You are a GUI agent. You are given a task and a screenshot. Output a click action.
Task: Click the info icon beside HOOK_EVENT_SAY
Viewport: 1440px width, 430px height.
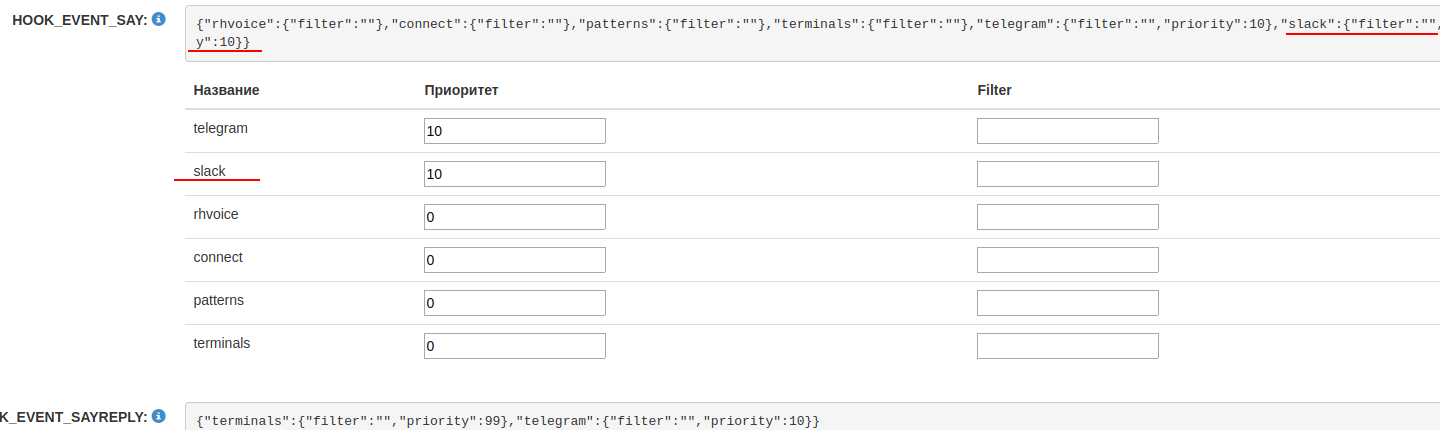tap(158, 19)
